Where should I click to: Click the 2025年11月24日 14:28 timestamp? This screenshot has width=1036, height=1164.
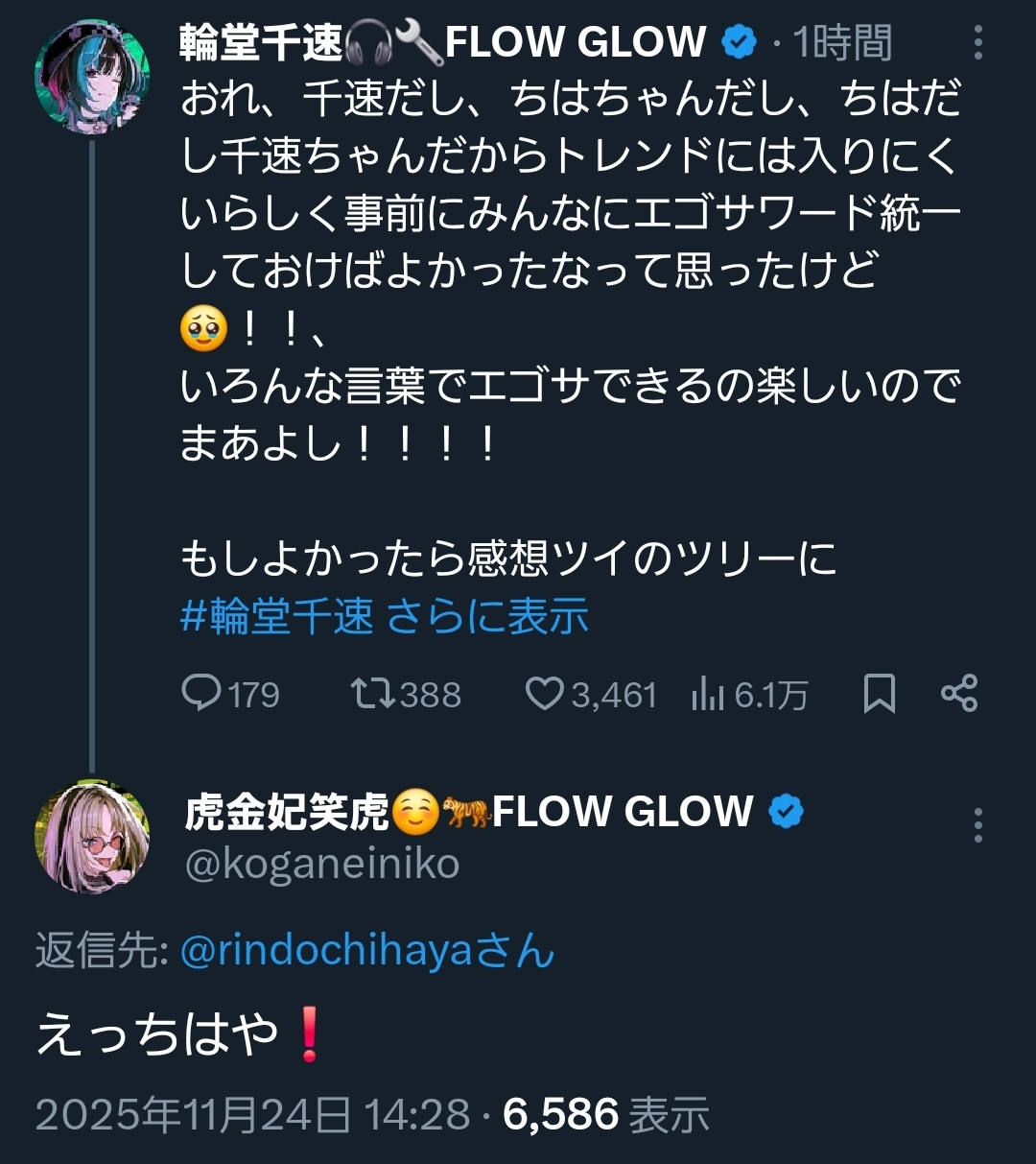pos(252,1114)
